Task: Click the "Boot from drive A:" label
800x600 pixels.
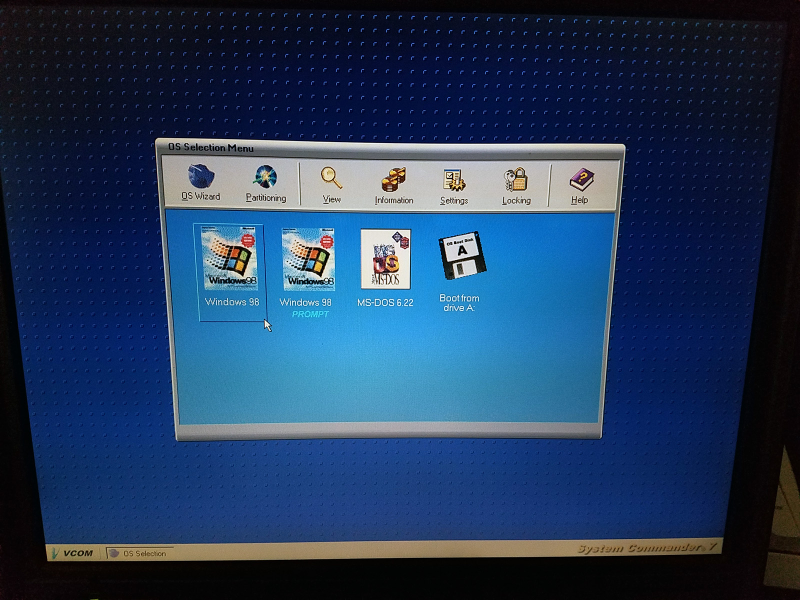Action: pos(459,303)
